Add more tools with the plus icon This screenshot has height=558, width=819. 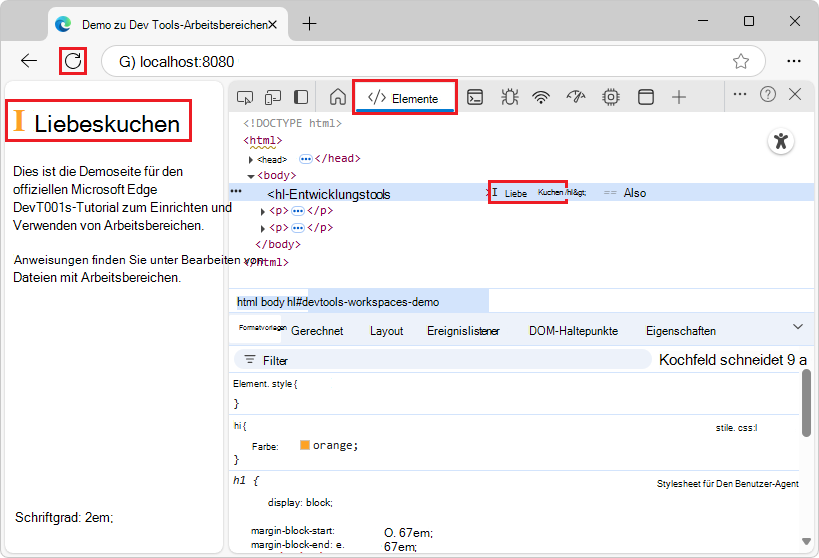point(678,97)
